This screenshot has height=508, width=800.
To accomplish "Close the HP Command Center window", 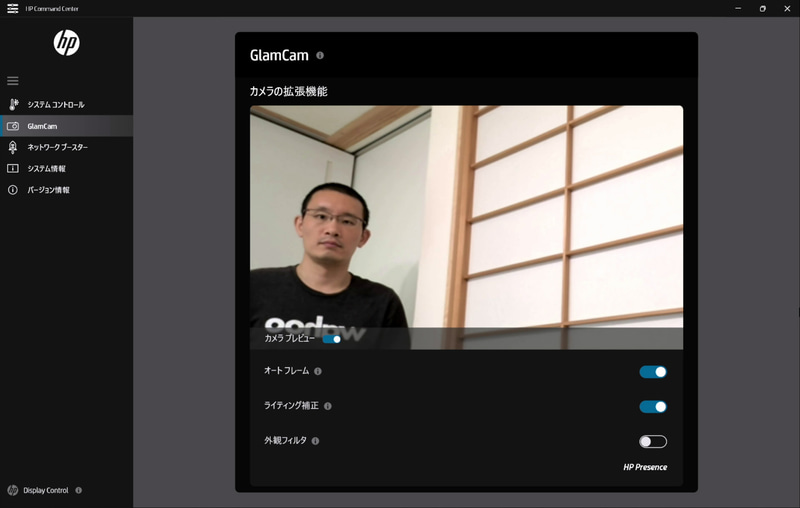I will point(787,8).
